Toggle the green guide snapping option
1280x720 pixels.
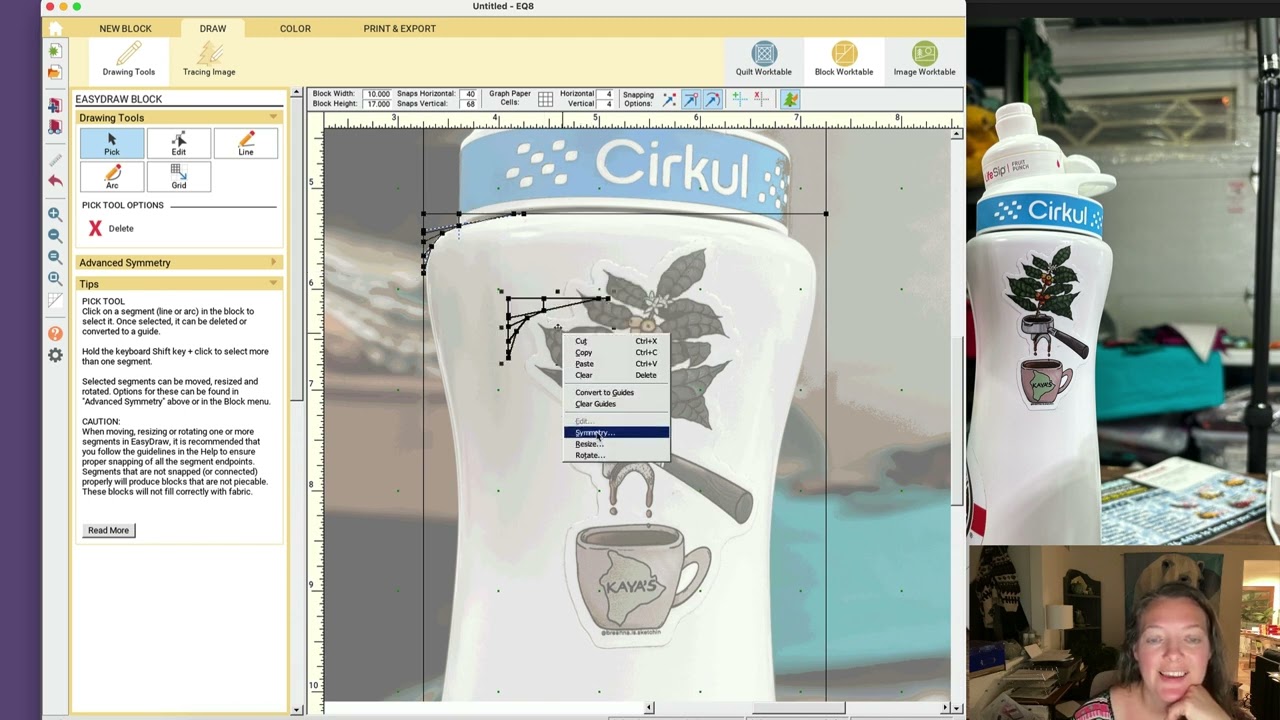coord(739,99)
